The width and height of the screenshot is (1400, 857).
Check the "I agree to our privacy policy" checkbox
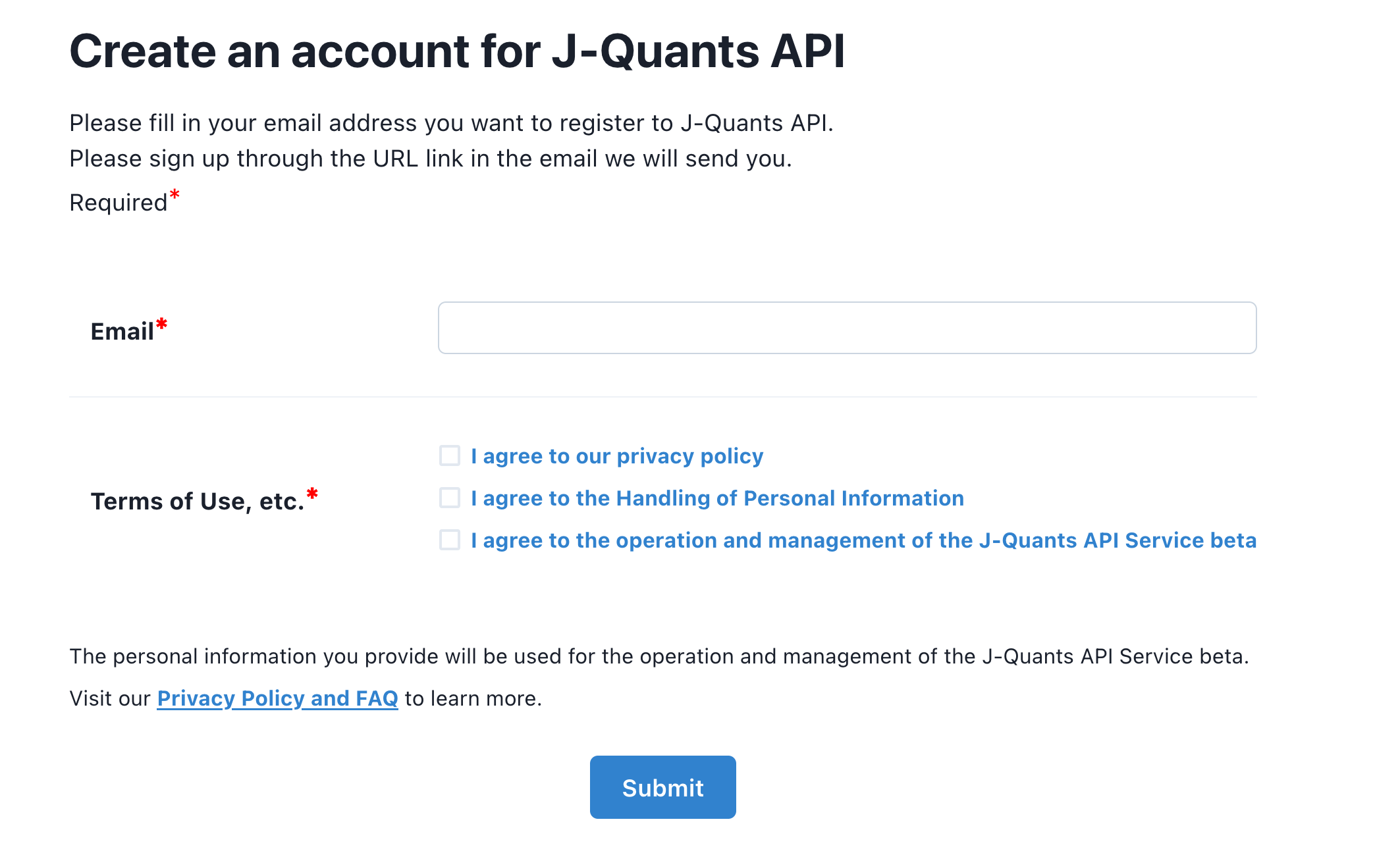450,455
